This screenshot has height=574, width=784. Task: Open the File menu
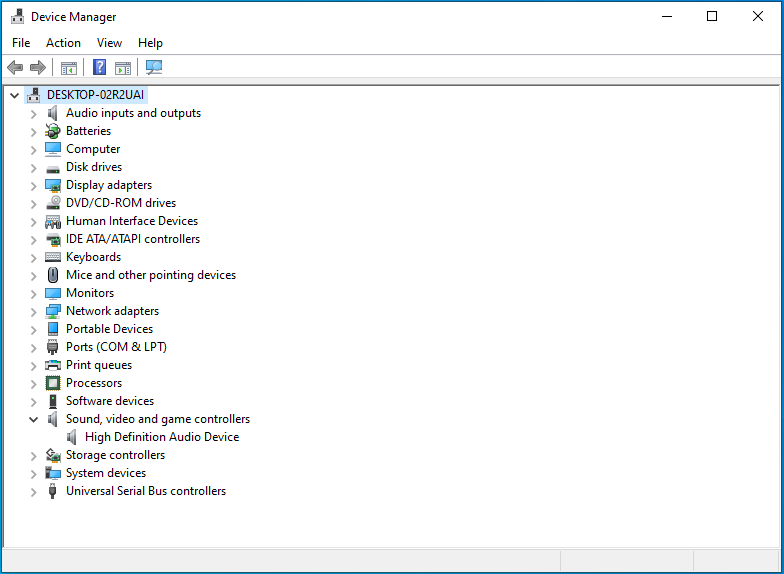click(x=21, y=43)
